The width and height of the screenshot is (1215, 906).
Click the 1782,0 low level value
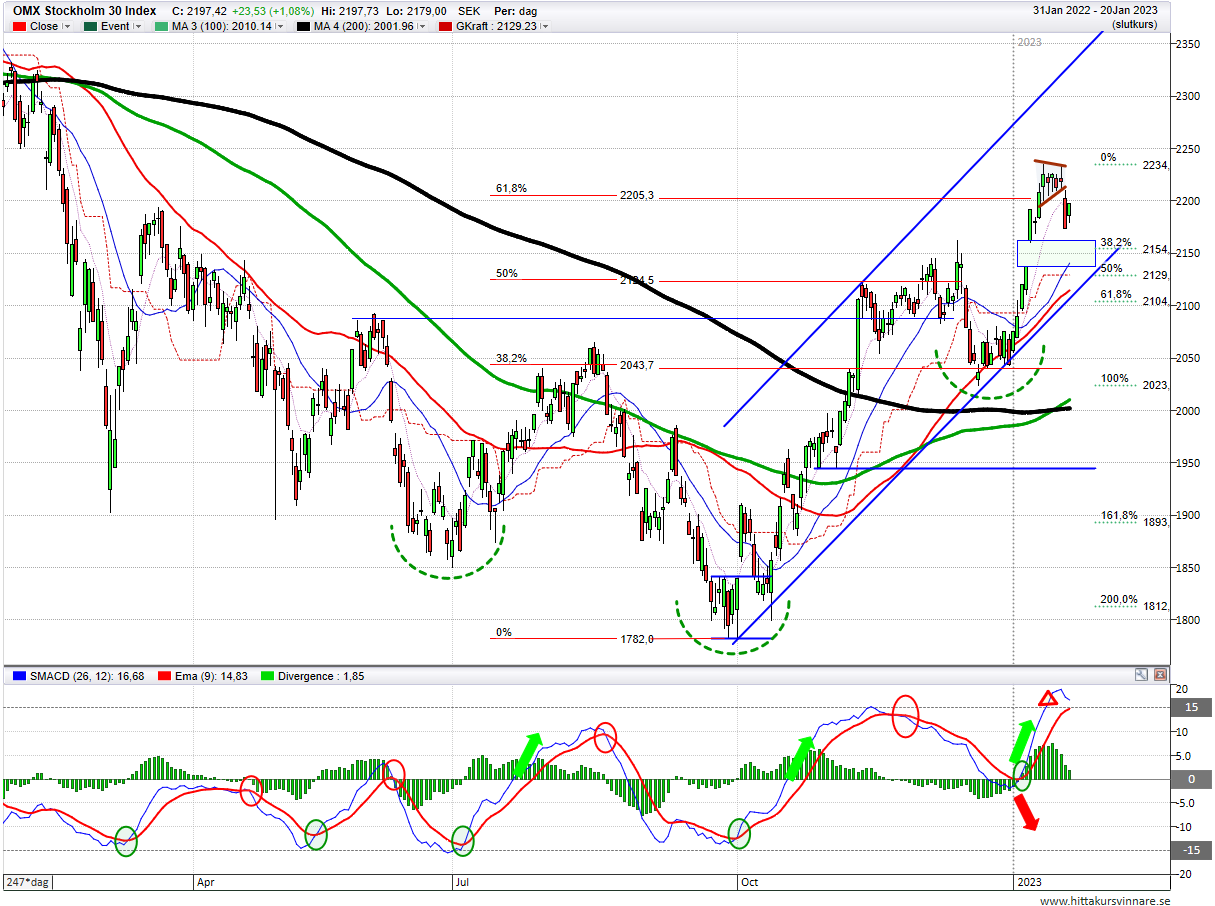pyautogui.click(x=637, y=639)
